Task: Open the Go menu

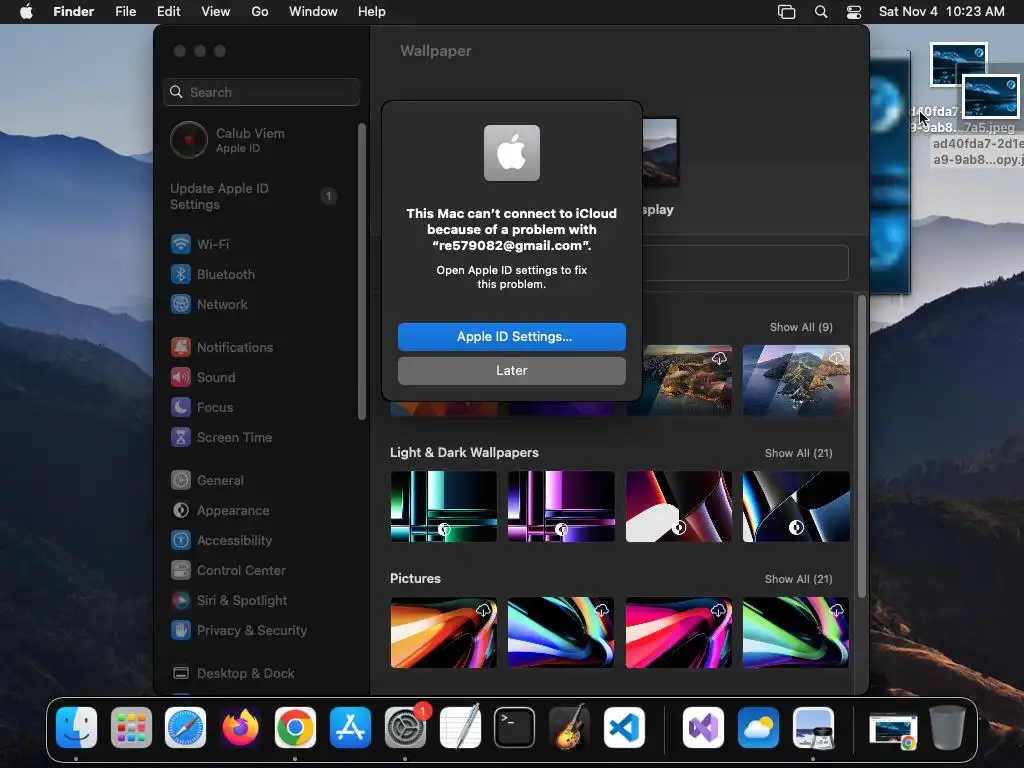Action: (x=260, y=12)
